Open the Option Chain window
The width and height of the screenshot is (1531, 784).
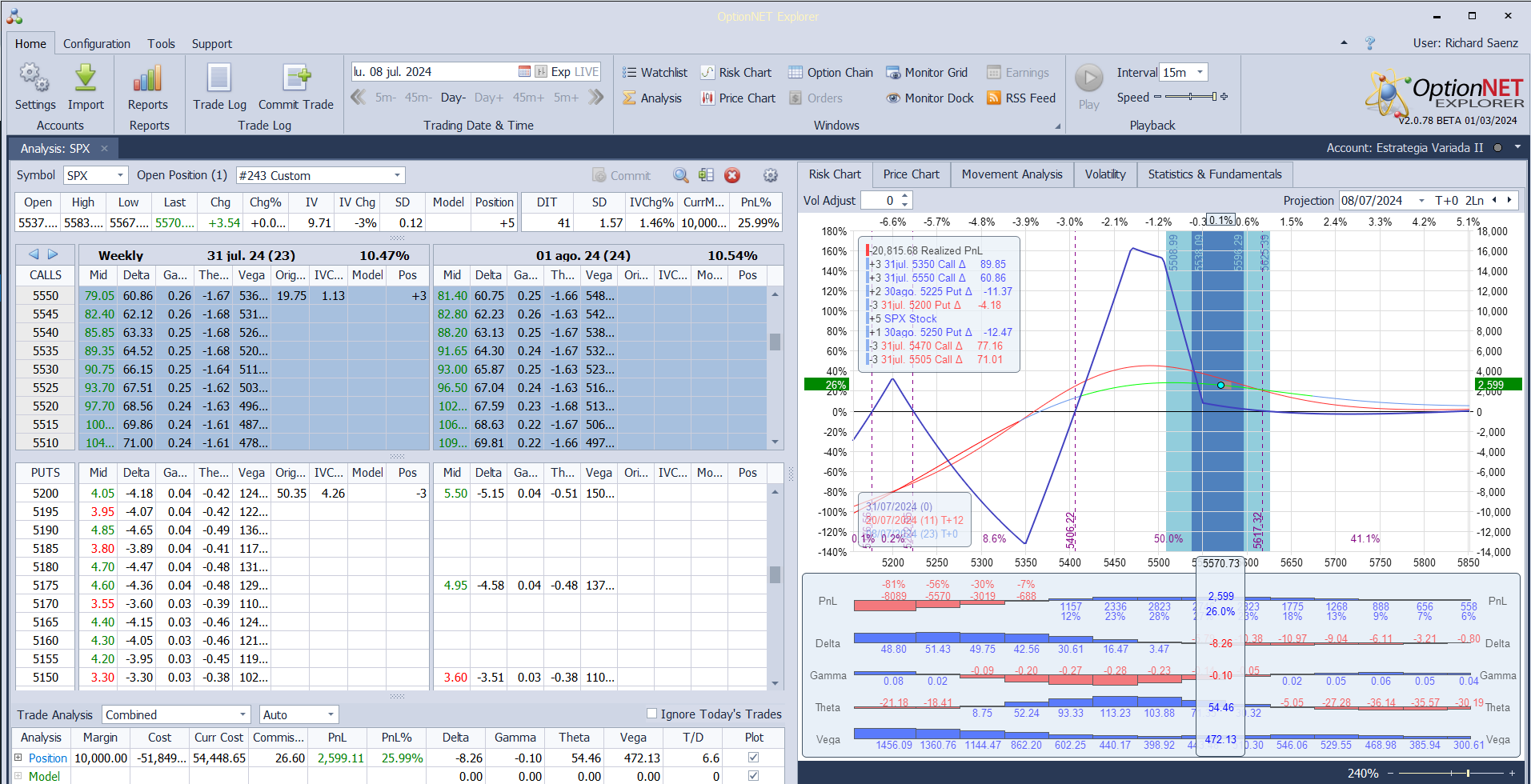click(x=831, y=73)
